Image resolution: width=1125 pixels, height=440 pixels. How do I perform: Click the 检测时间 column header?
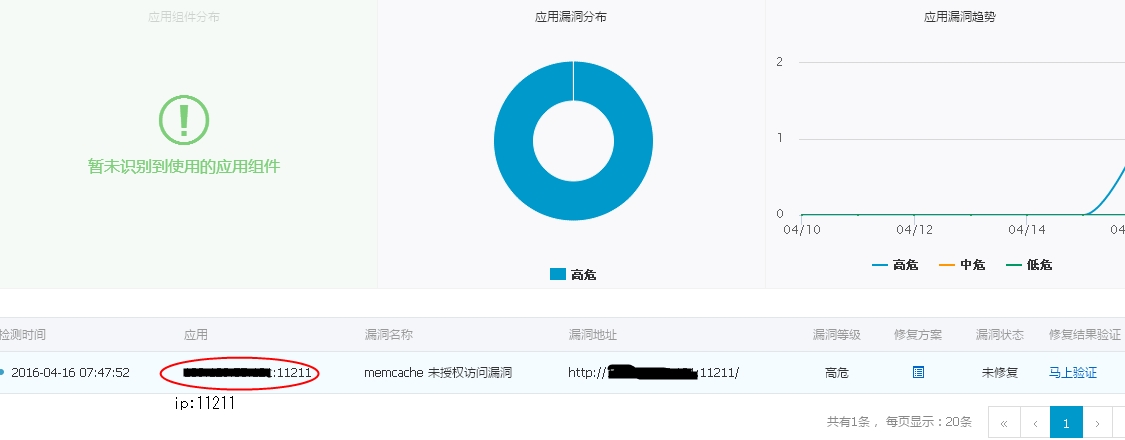click(22, 334)
